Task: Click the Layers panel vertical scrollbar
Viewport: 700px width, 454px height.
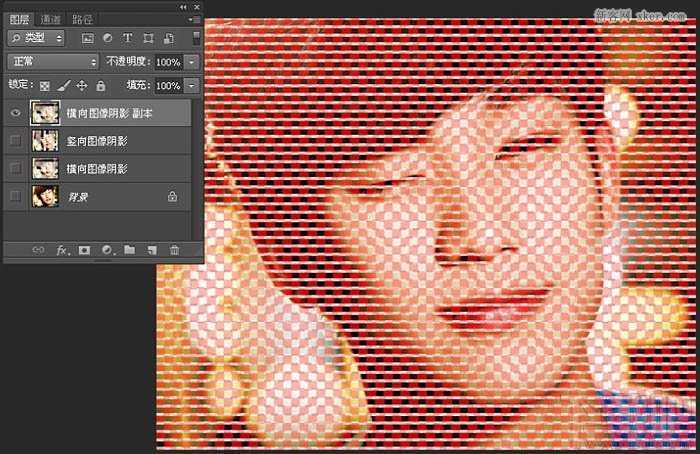Action: tap(196, 170)
